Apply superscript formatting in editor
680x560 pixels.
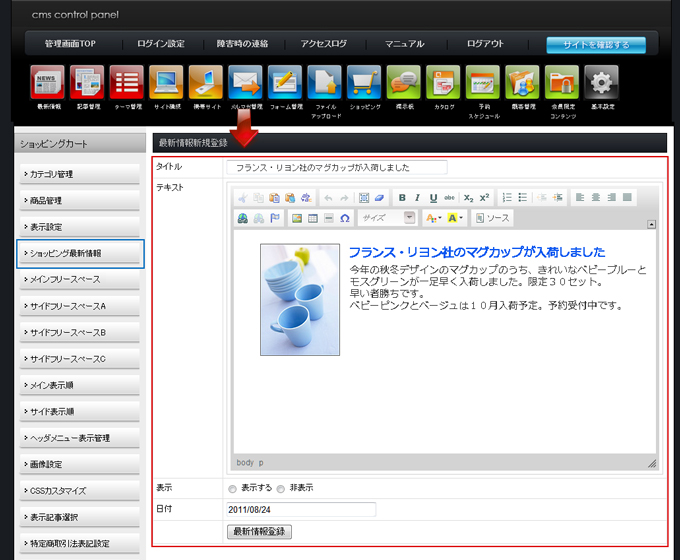pyautogui.click(x=484, y=198)
